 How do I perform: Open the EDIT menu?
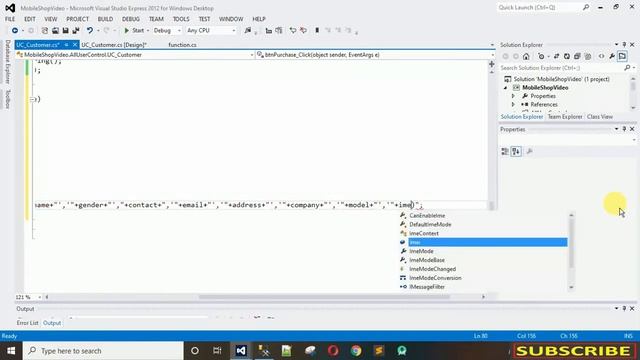coord(29,19)
